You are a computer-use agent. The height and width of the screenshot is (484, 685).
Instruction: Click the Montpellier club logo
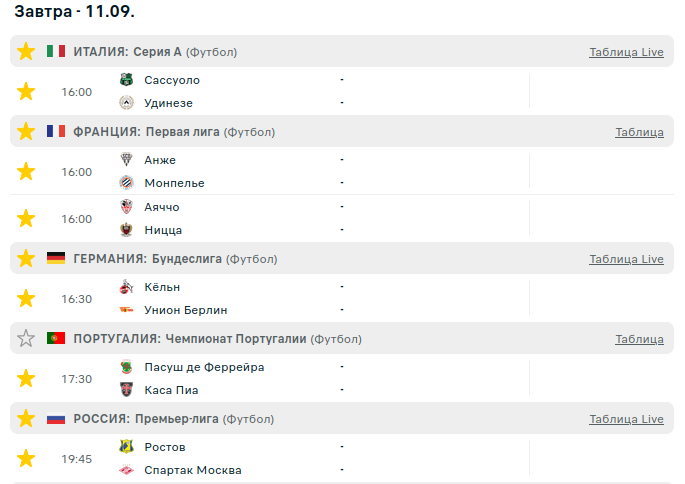(x=126, y=183)
